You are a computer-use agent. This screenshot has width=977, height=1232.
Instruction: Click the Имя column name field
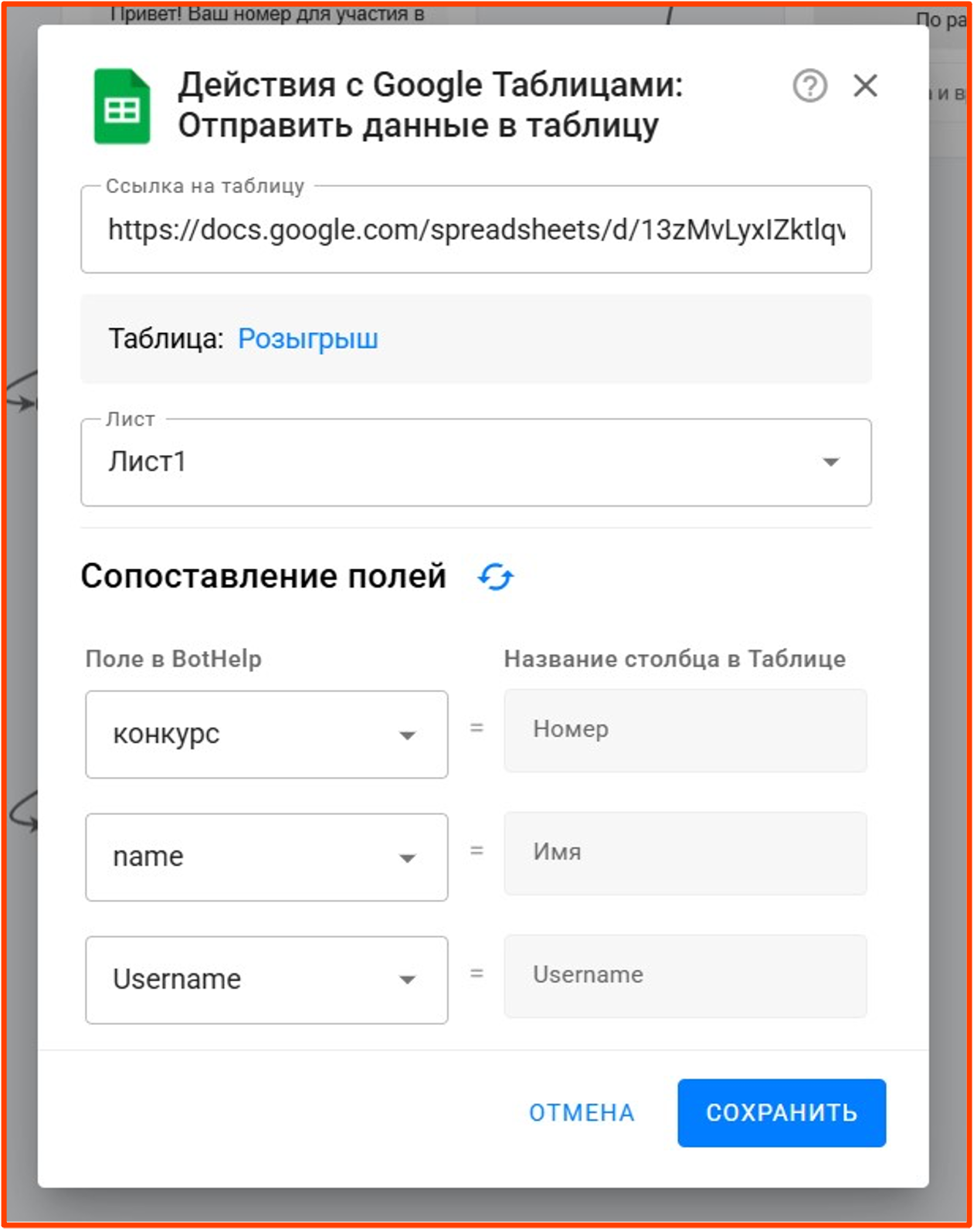685,853
